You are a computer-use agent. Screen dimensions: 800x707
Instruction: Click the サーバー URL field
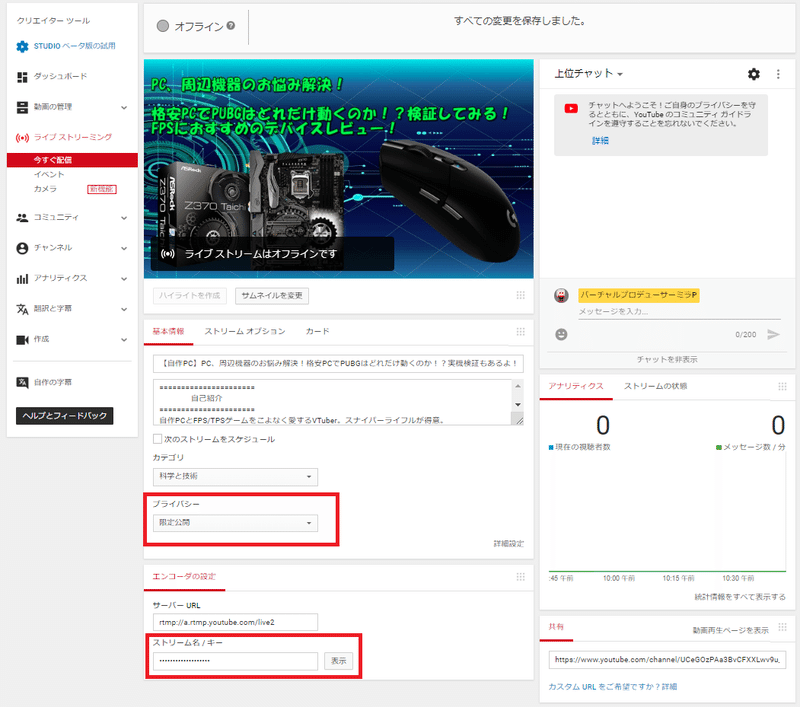click(235, 622)
